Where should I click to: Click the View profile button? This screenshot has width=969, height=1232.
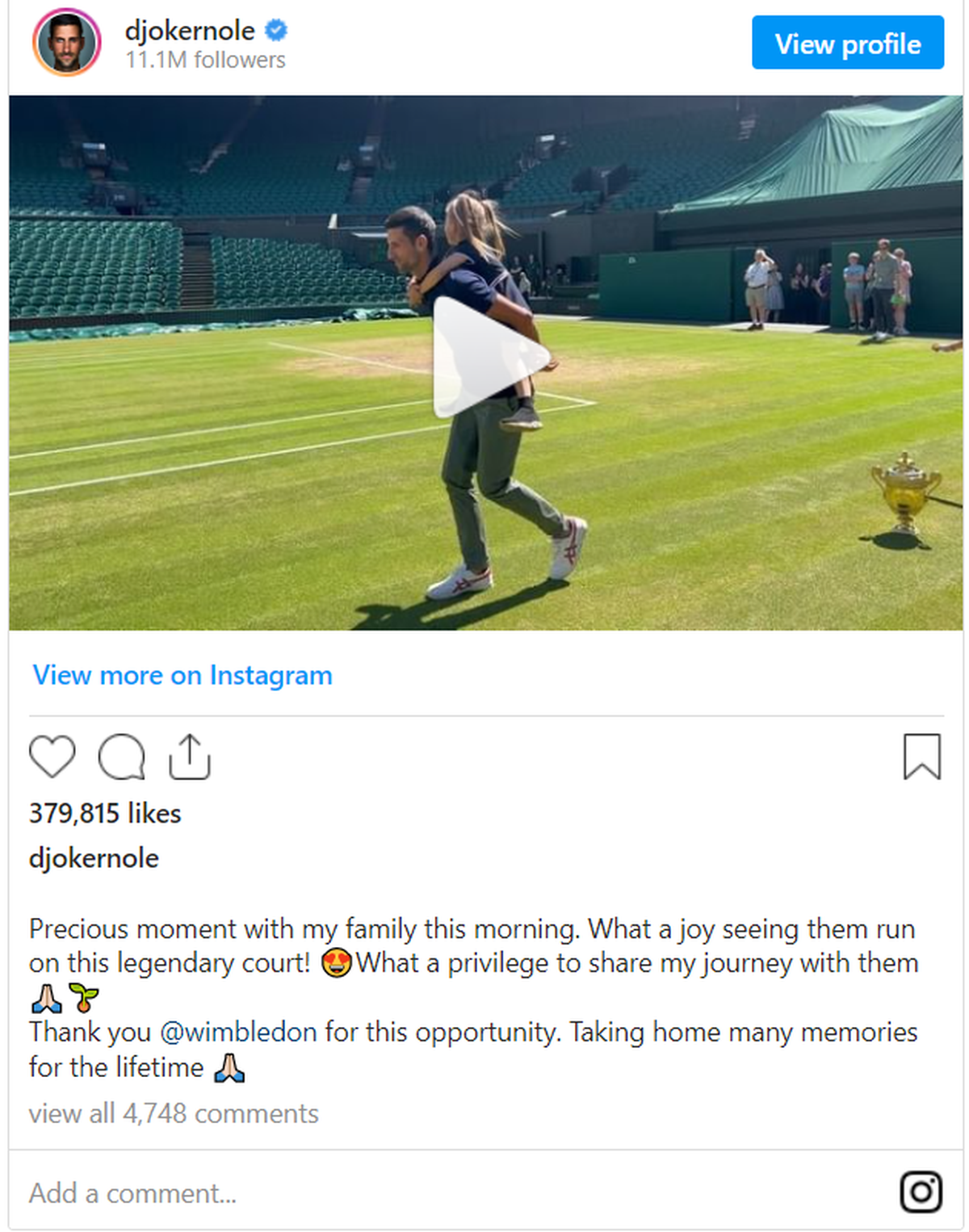pos(848,42)
